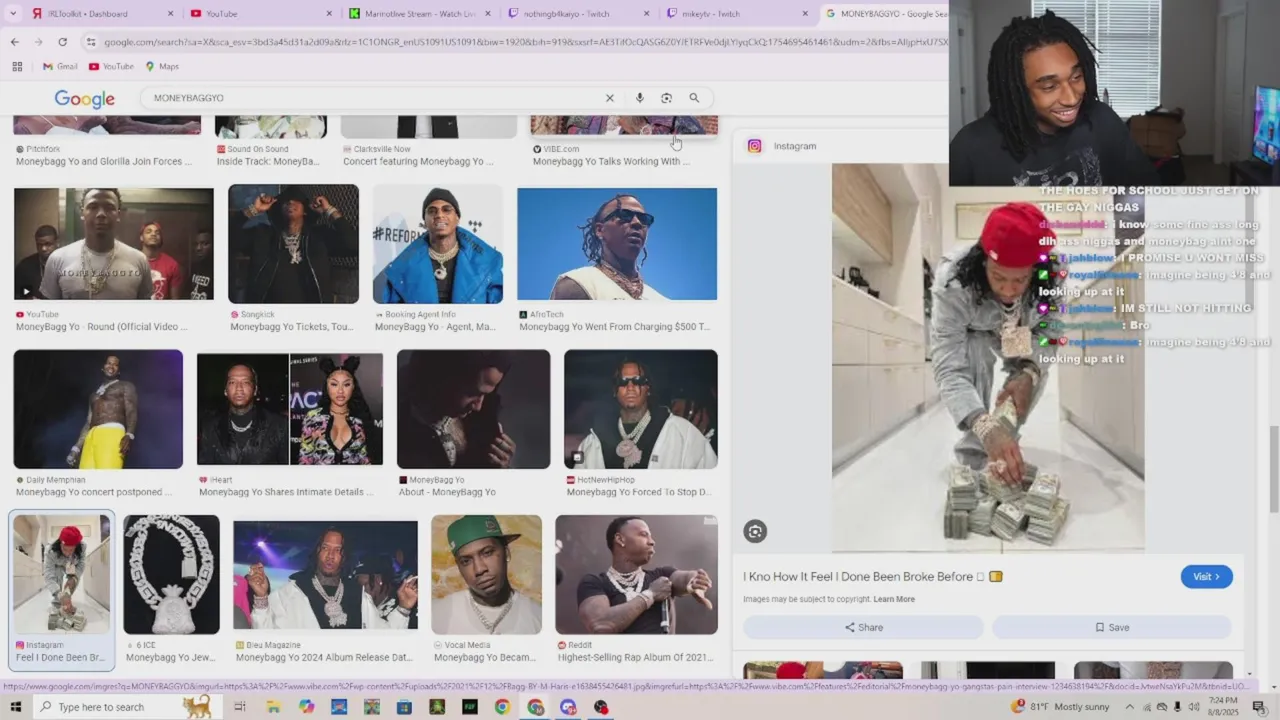Open Google Lens image search
1280x720 pixels.
(666, 98)
